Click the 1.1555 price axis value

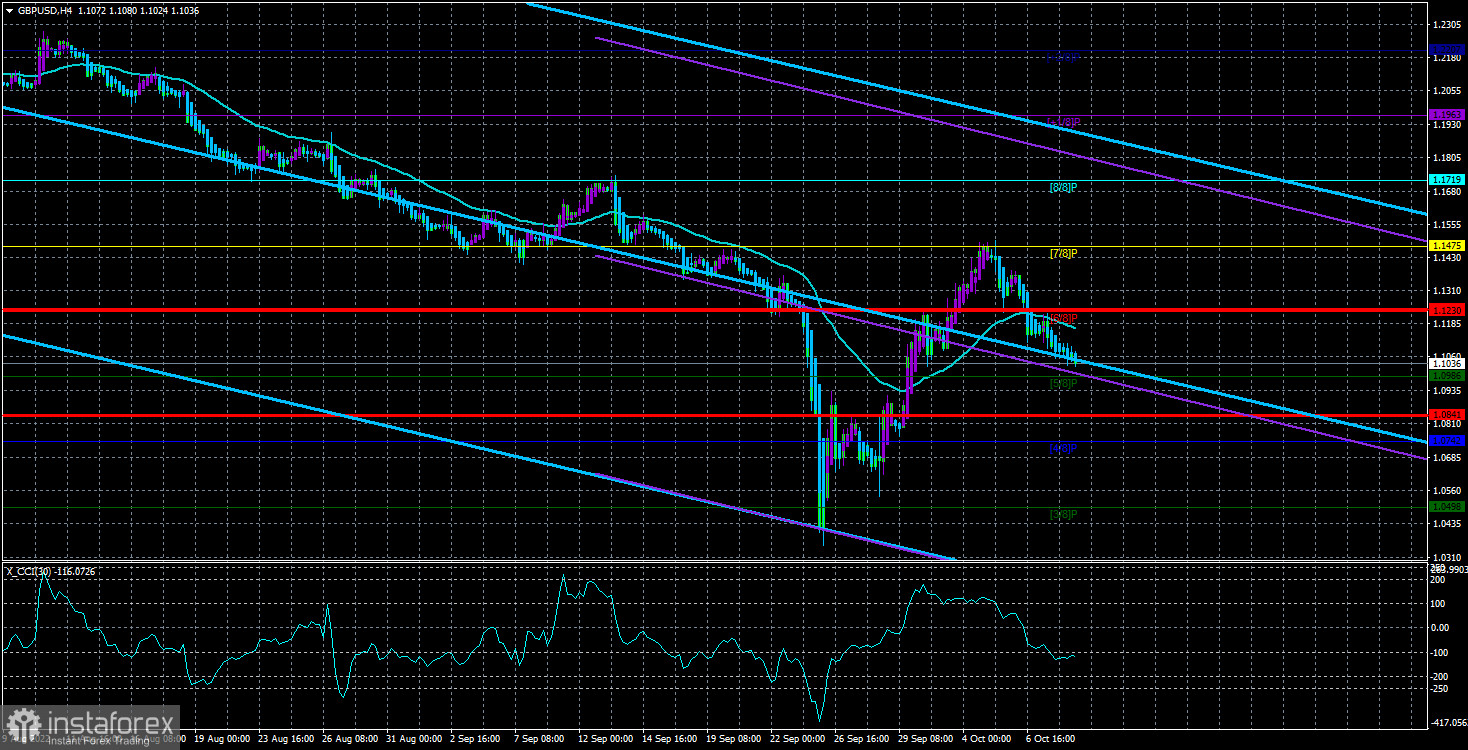click(x=1446, y=225)
